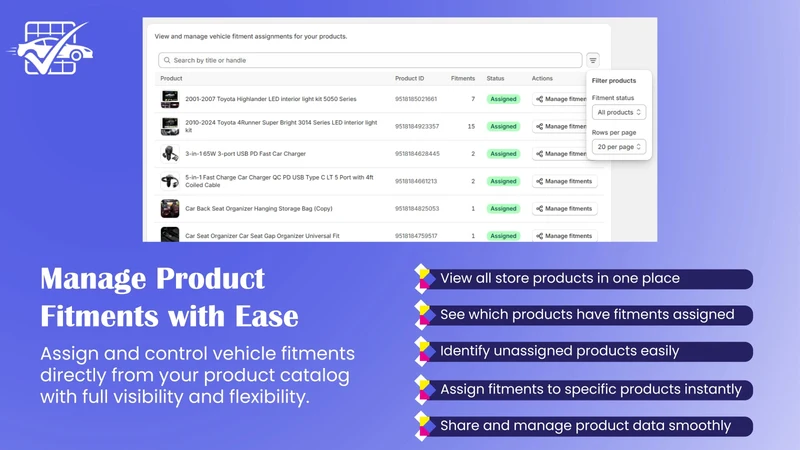Open the 'All products' fitment status dropdown

pyautogui.click(x=618, y=112)
